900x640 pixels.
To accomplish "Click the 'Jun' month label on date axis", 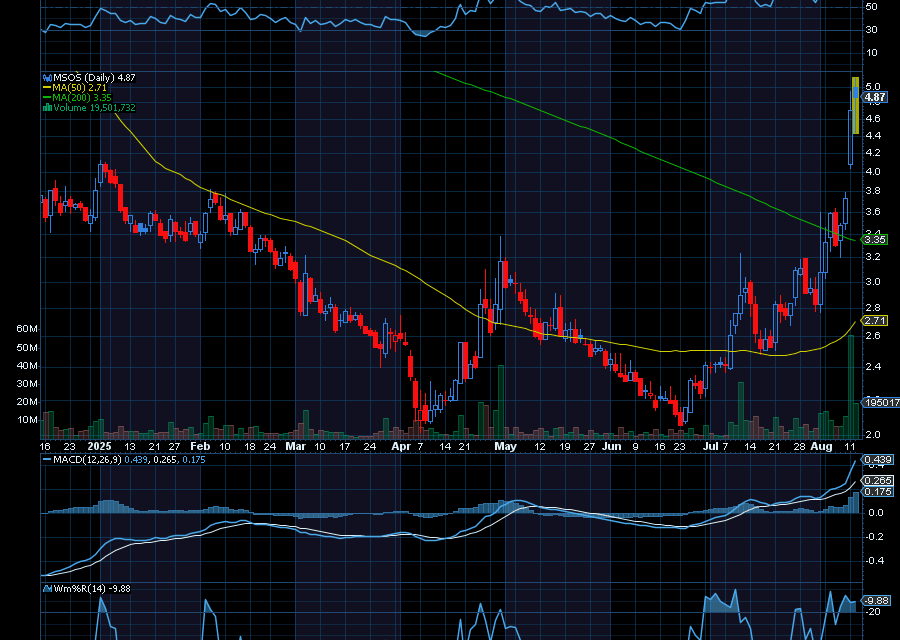I will 611,446.
